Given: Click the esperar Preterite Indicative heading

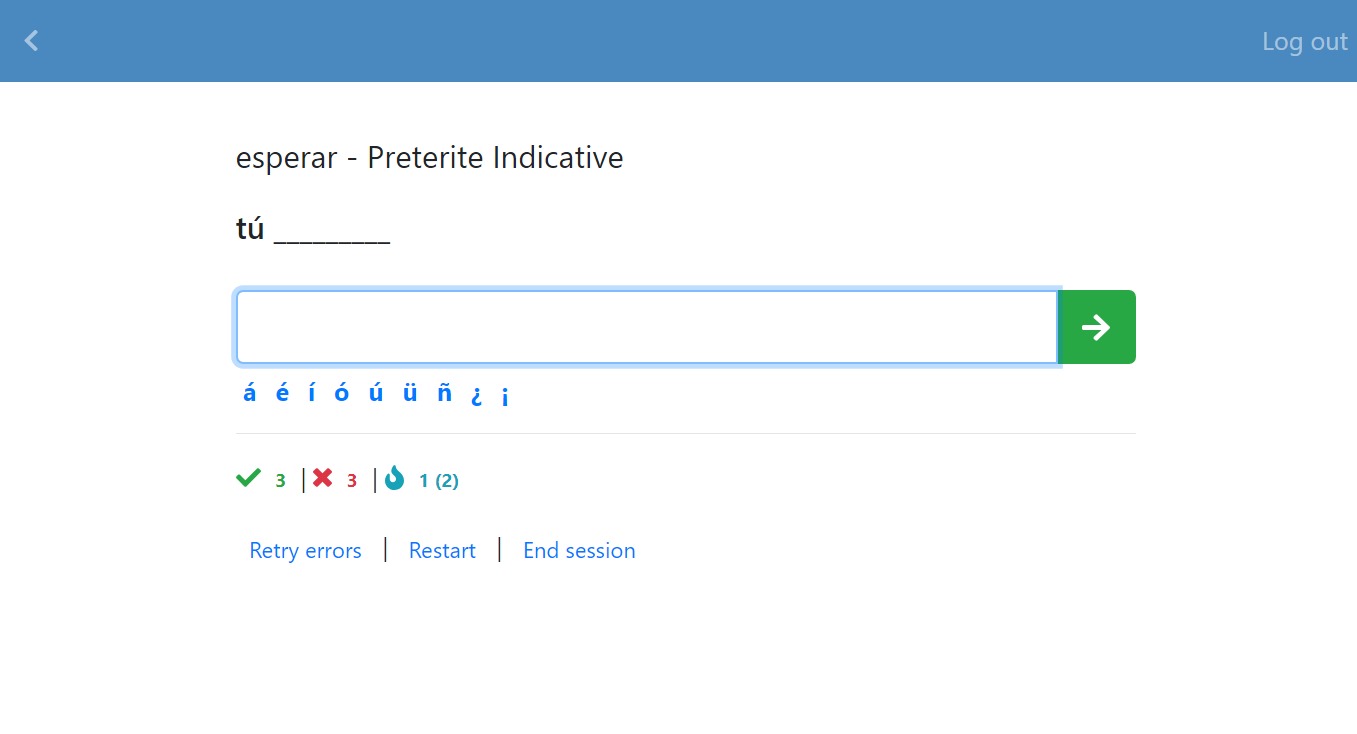Looking at the screenshot, I should pyautogui.click(x=430, y=157).
